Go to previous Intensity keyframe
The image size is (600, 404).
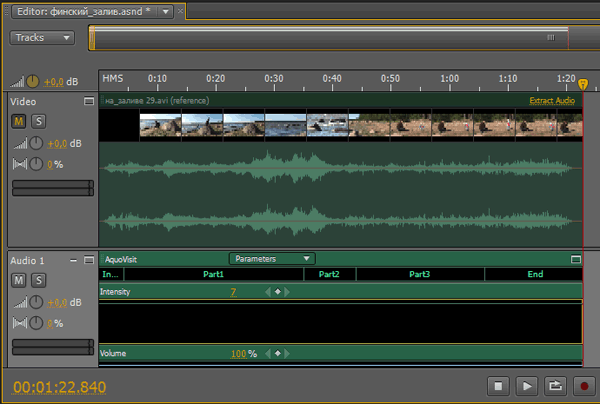(268, 292)
